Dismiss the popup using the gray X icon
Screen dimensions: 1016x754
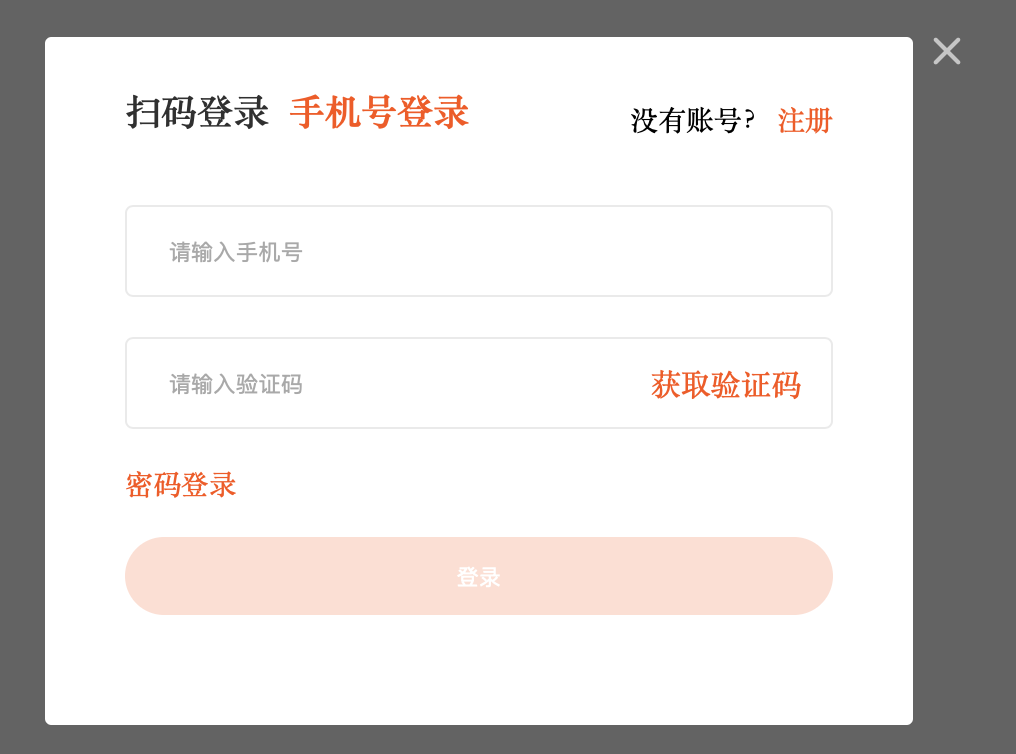947,51
